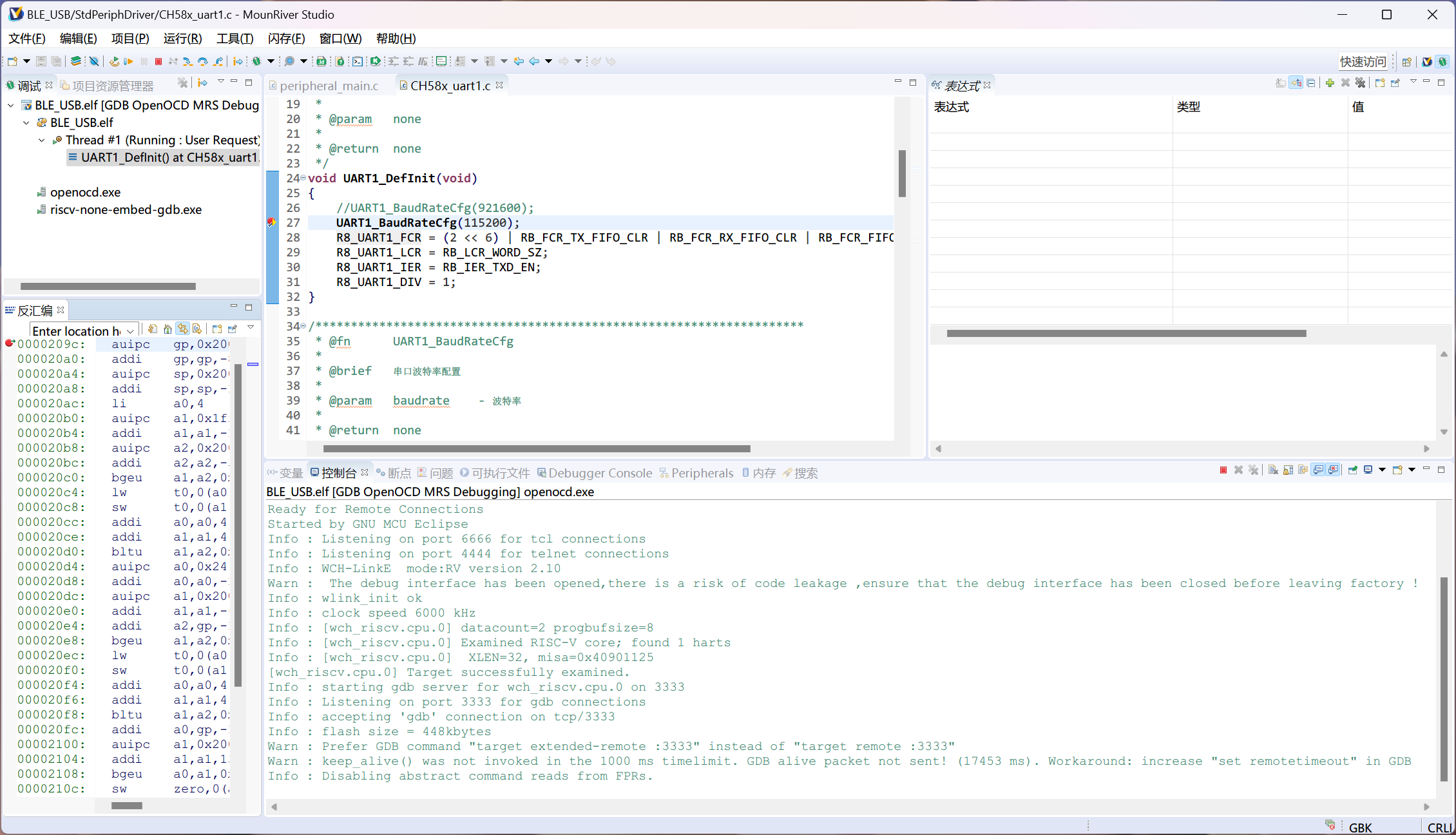This screenshot has height=835, width=1456.
Task: Click the Suspend execution icon in the main toolbar
Action: [144, 61]
